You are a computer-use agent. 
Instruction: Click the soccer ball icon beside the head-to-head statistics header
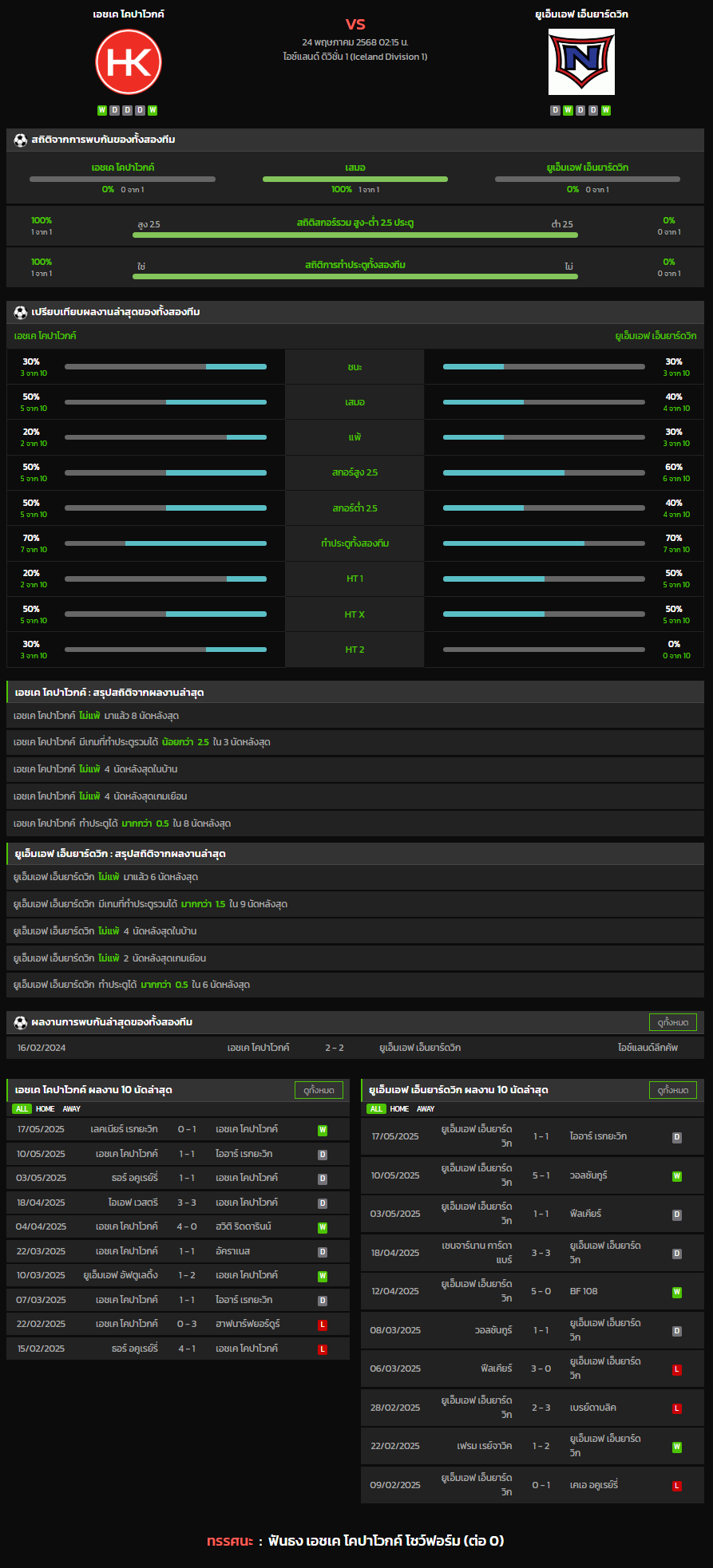coord(21,140)
